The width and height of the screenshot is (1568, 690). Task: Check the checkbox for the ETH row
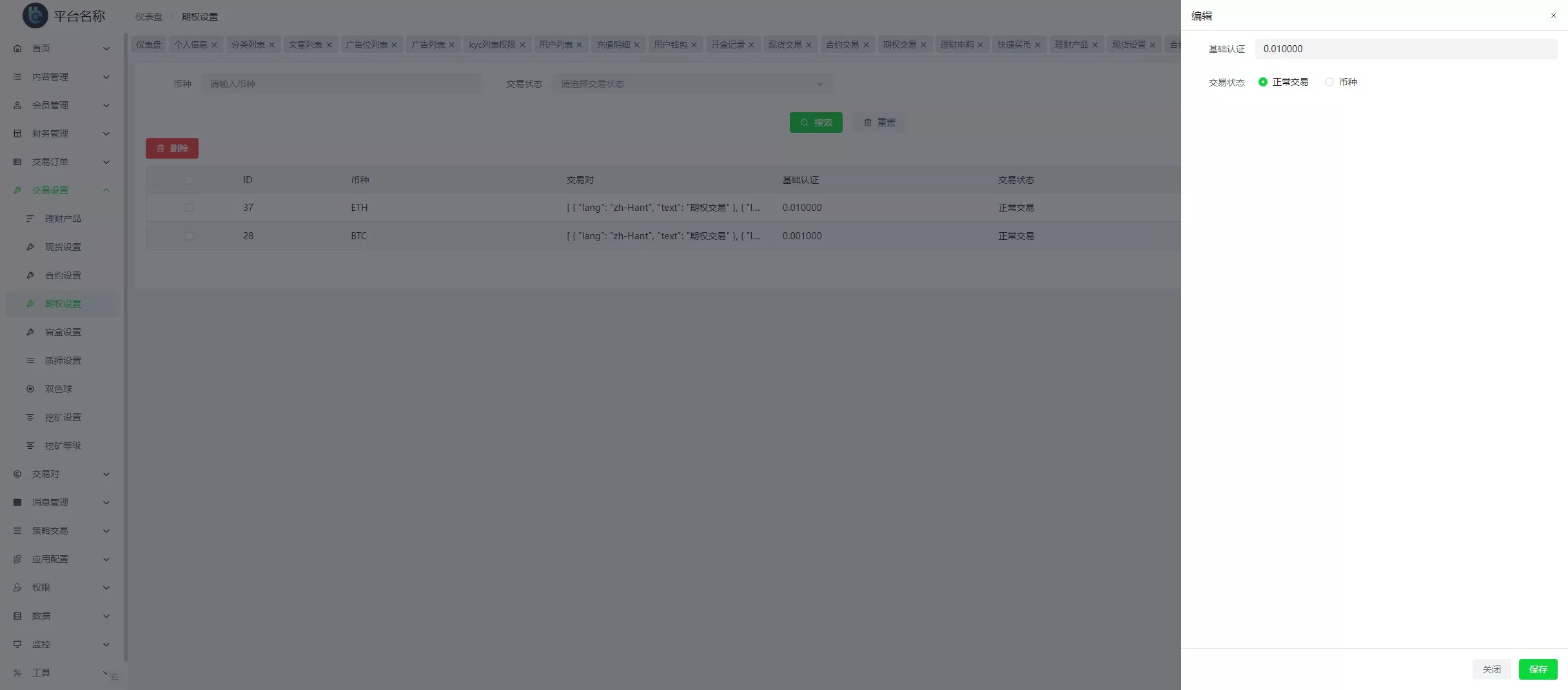(x=190, y=208)
